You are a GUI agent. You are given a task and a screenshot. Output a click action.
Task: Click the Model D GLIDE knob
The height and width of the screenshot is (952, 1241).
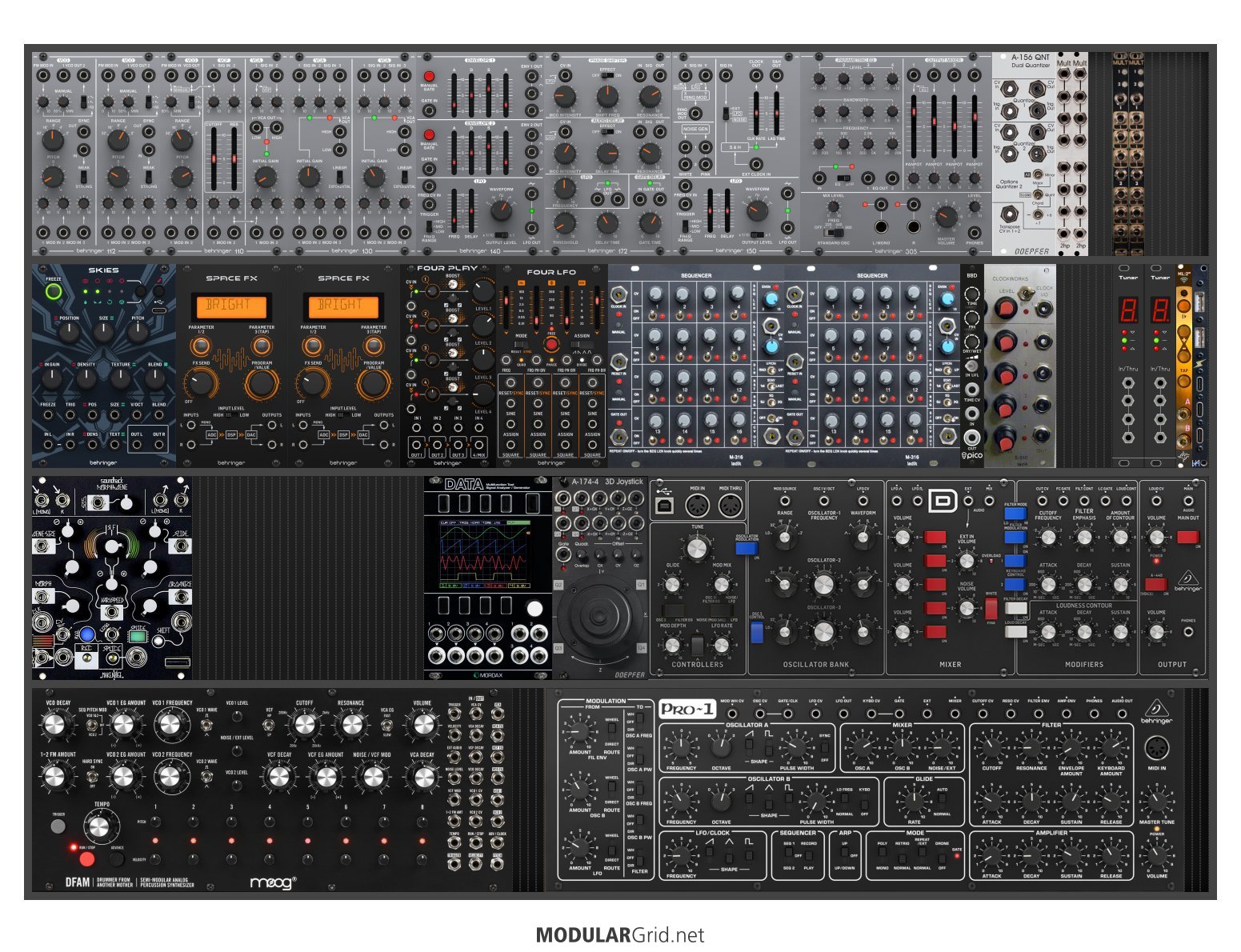(x=672, y=584)
